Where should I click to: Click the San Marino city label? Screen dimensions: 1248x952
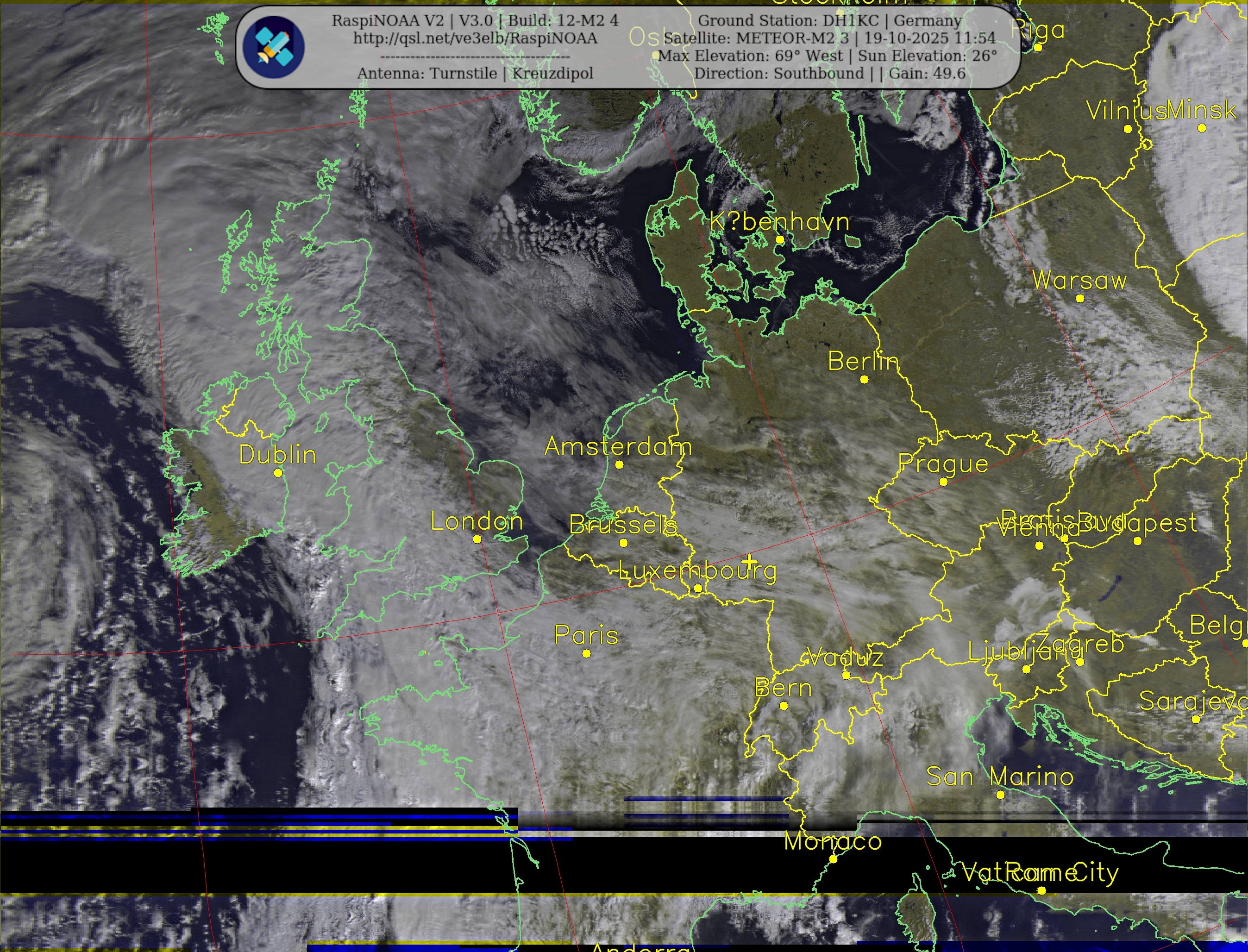click(x=1000, y=777)
